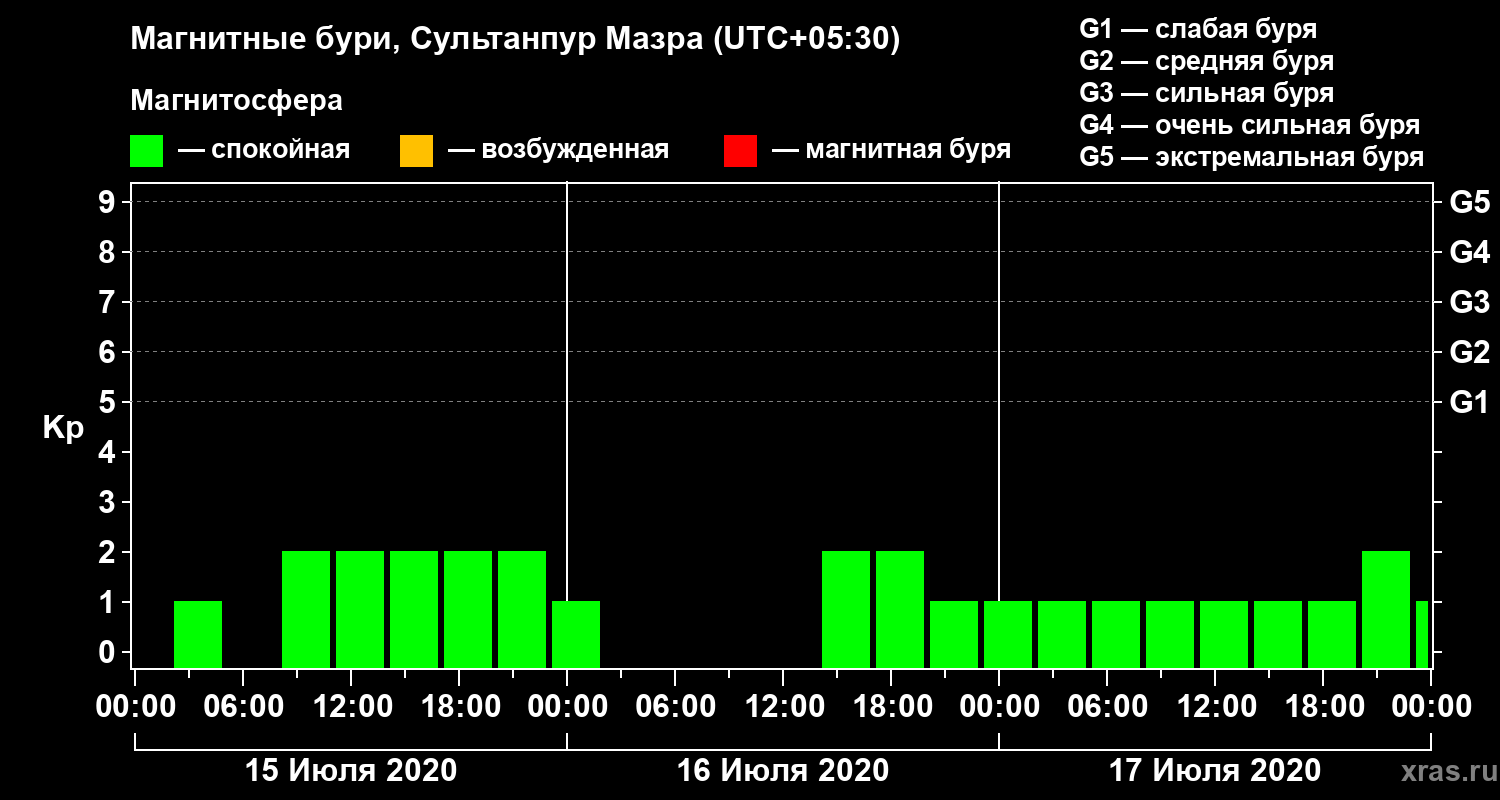The height and width of the screenshot is (800, 1500).
Task: Click the 'G4' label on right axis
Action: (1469, 252)
